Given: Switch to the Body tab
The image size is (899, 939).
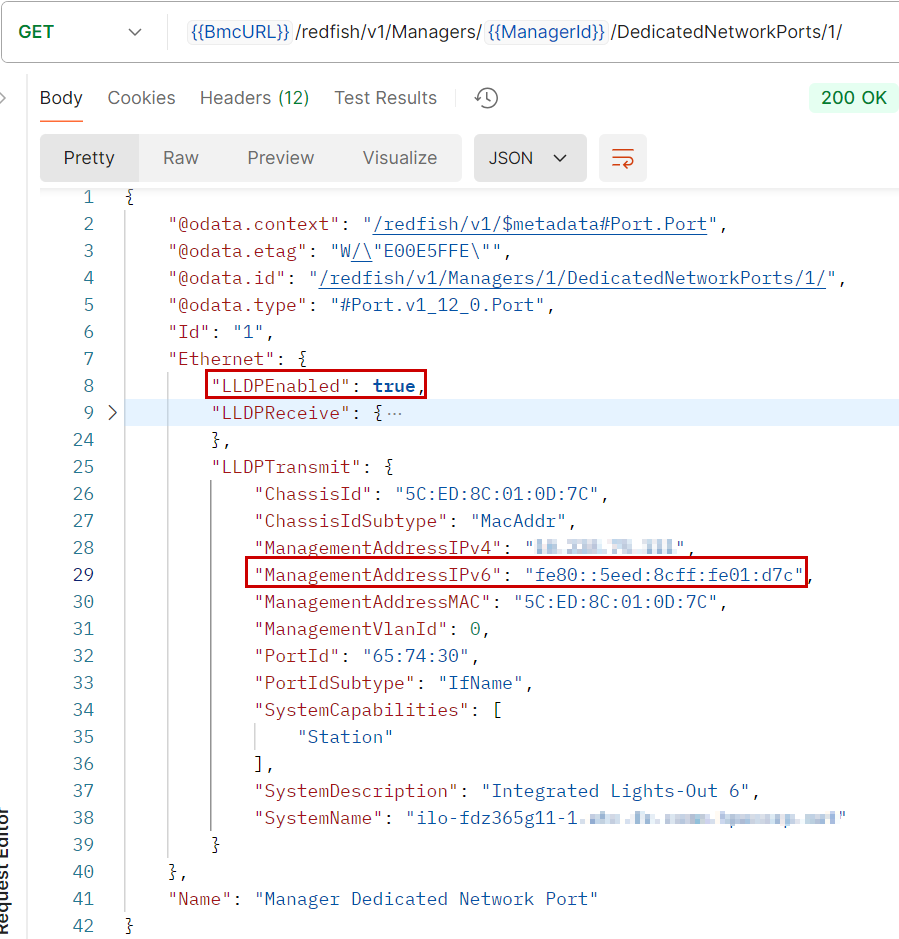Looking at the screenshot, I should tap(61, 98).
